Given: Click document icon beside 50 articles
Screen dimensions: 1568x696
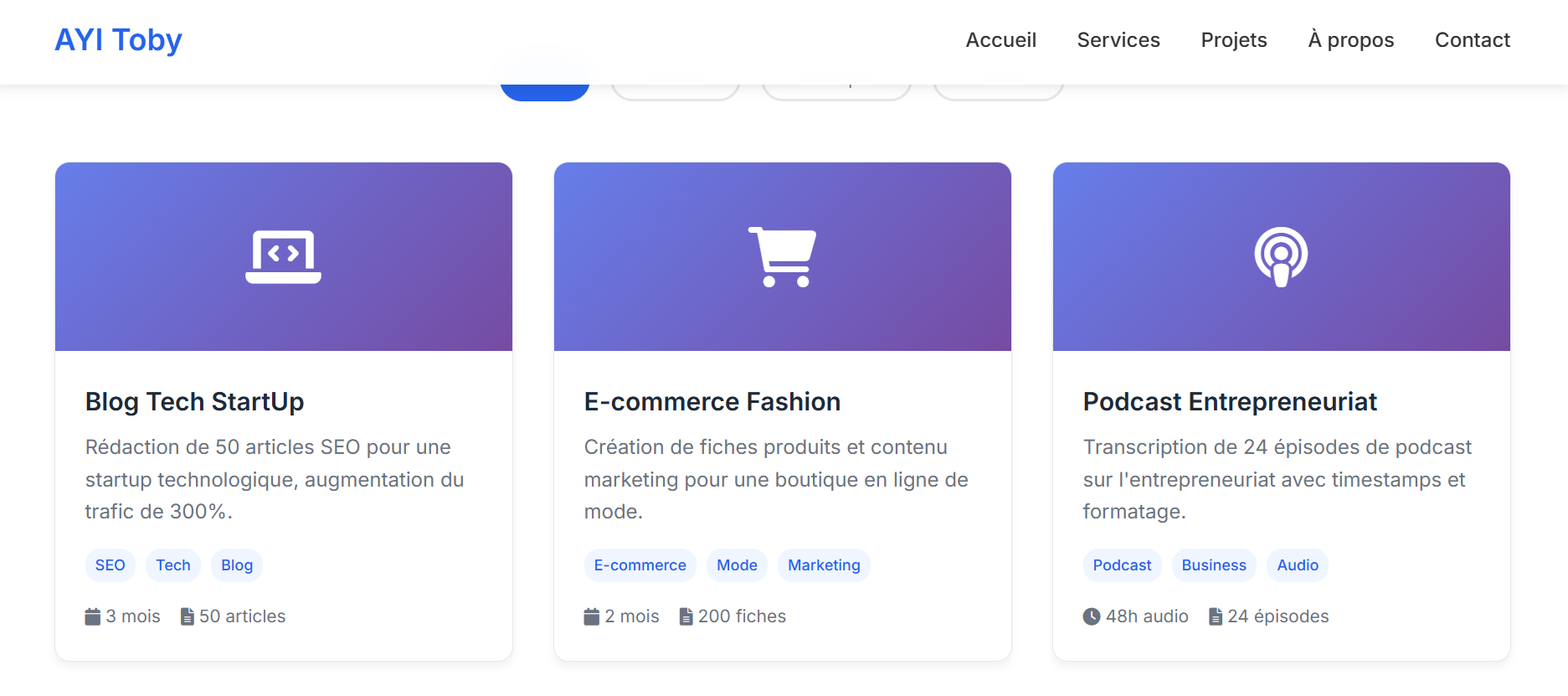Looking at the screenshot, I should coord(188,617).
